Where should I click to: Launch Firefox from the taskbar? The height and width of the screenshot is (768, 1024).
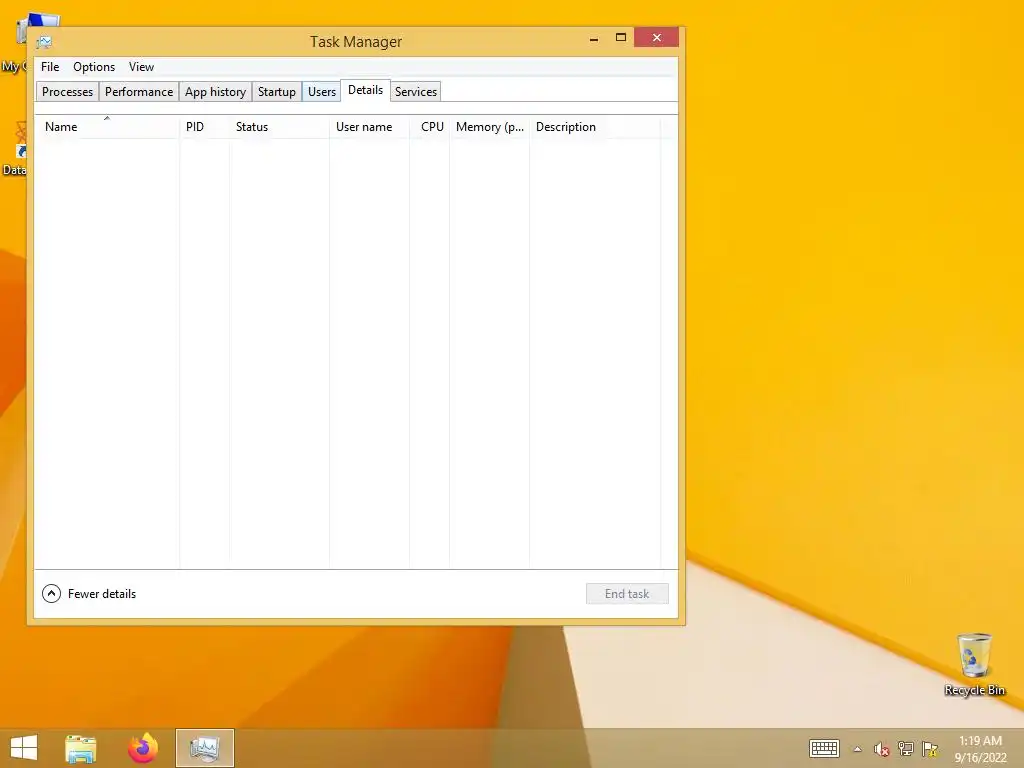[x=143, y=748]
